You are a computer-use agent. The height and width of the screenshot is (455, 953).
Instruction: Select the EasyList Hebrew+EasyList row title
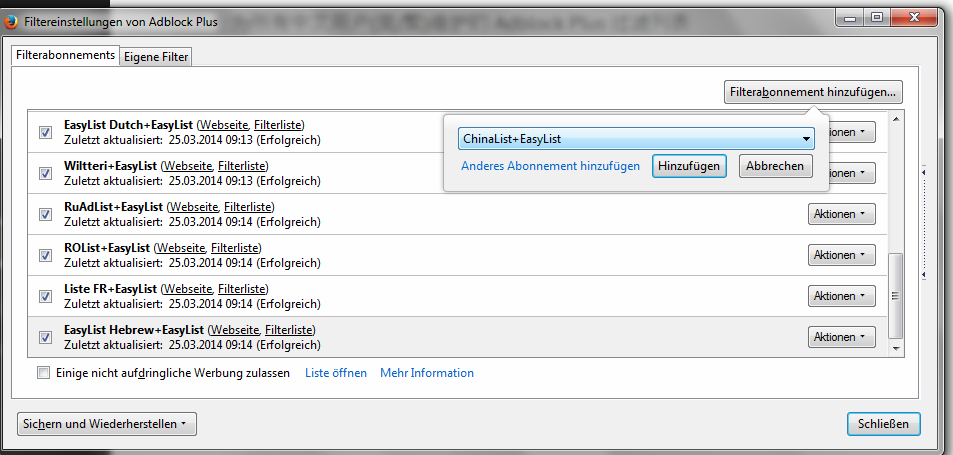click(134, 330)
